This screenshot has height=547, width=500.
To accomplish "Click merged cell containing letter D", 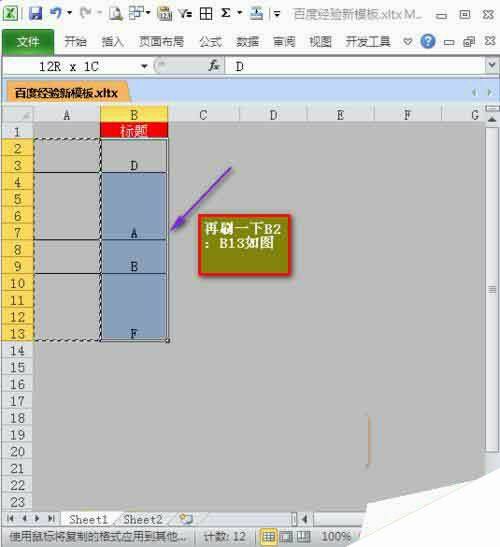I will pos(134,156).
